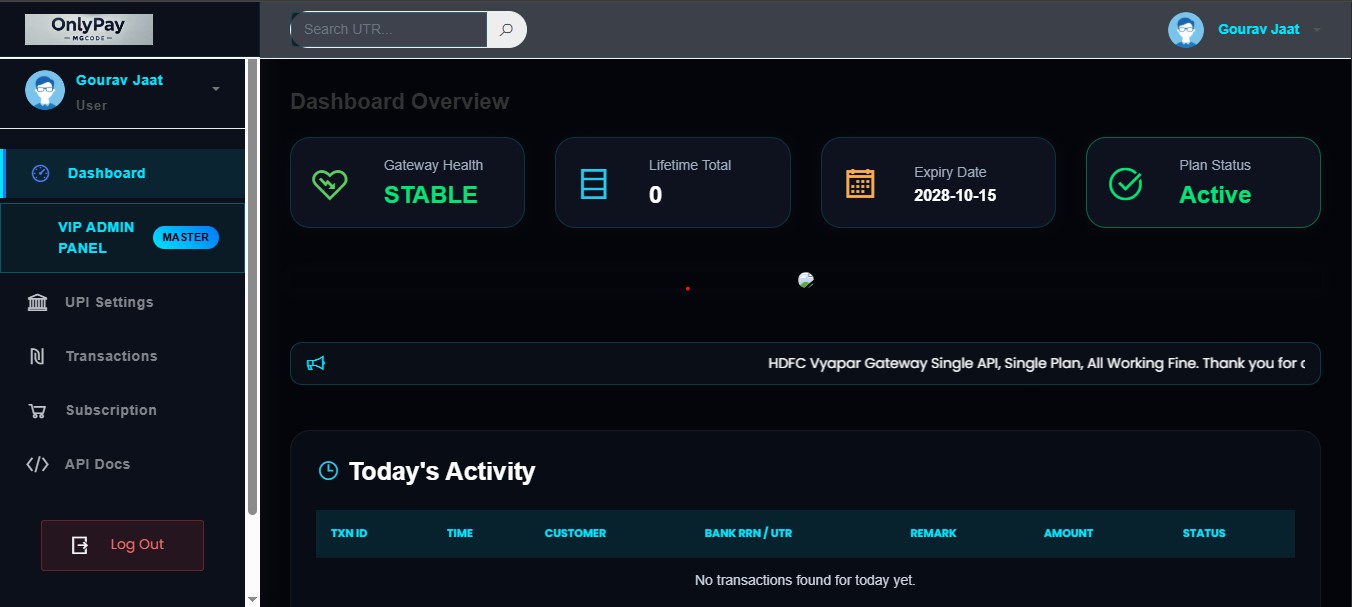Click the OnlyPay logo
Image resolution: width=1352 pixels, height=607 pixels.
pos(89,29)
